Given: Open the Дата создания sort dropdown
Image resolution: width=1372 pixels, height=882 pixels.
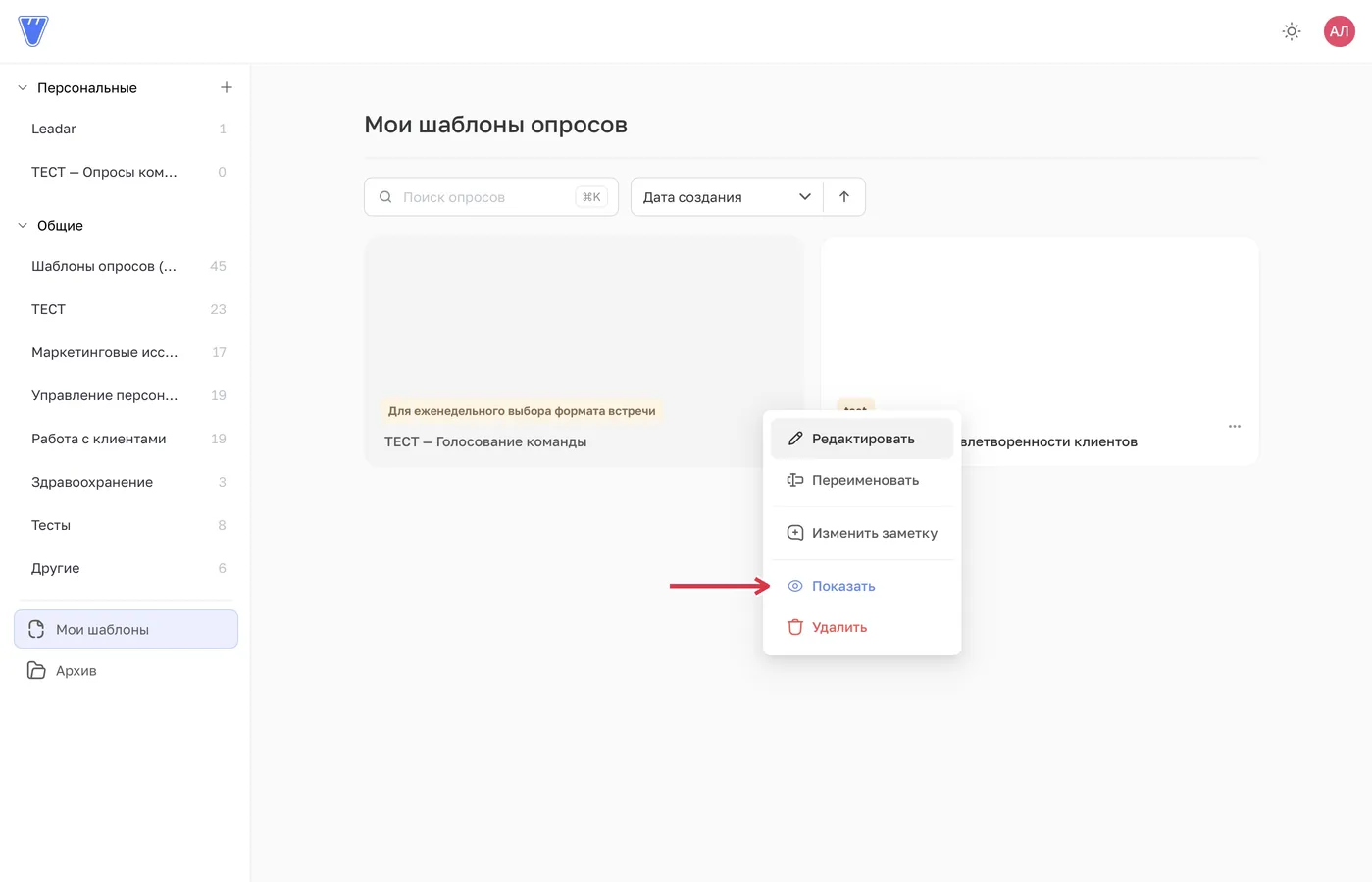Looking at the screenshot, I should pos(727,197).
